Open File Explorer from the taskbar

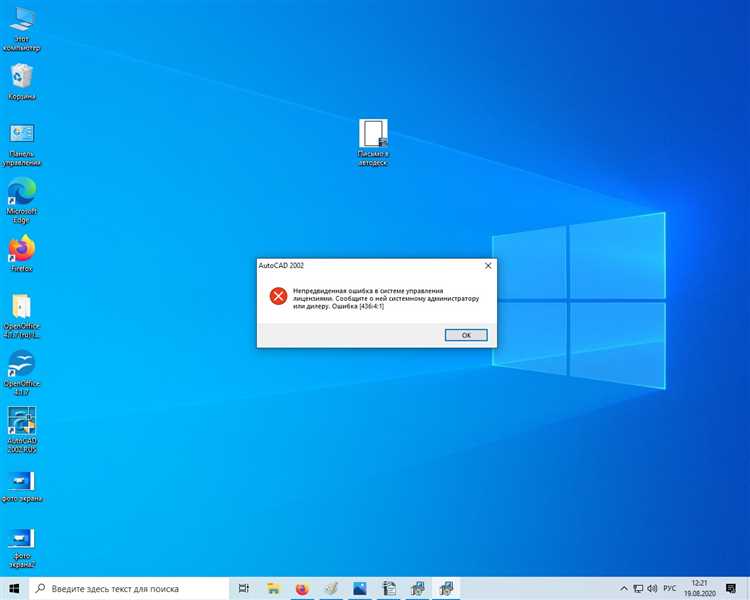(273, 589)
